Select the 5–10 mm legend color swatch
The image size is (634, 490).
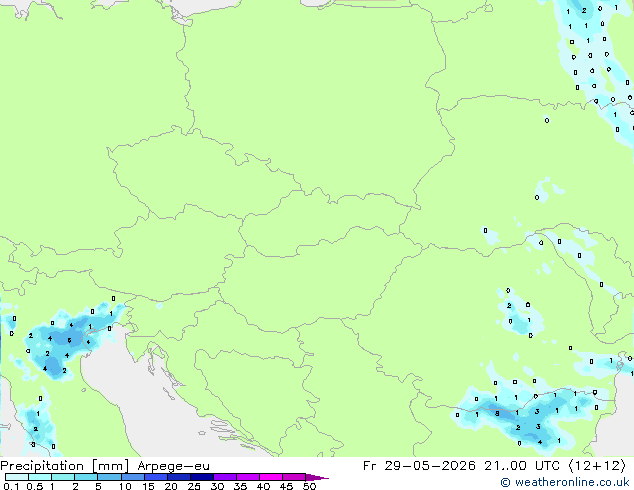click(x=110, y=477)
